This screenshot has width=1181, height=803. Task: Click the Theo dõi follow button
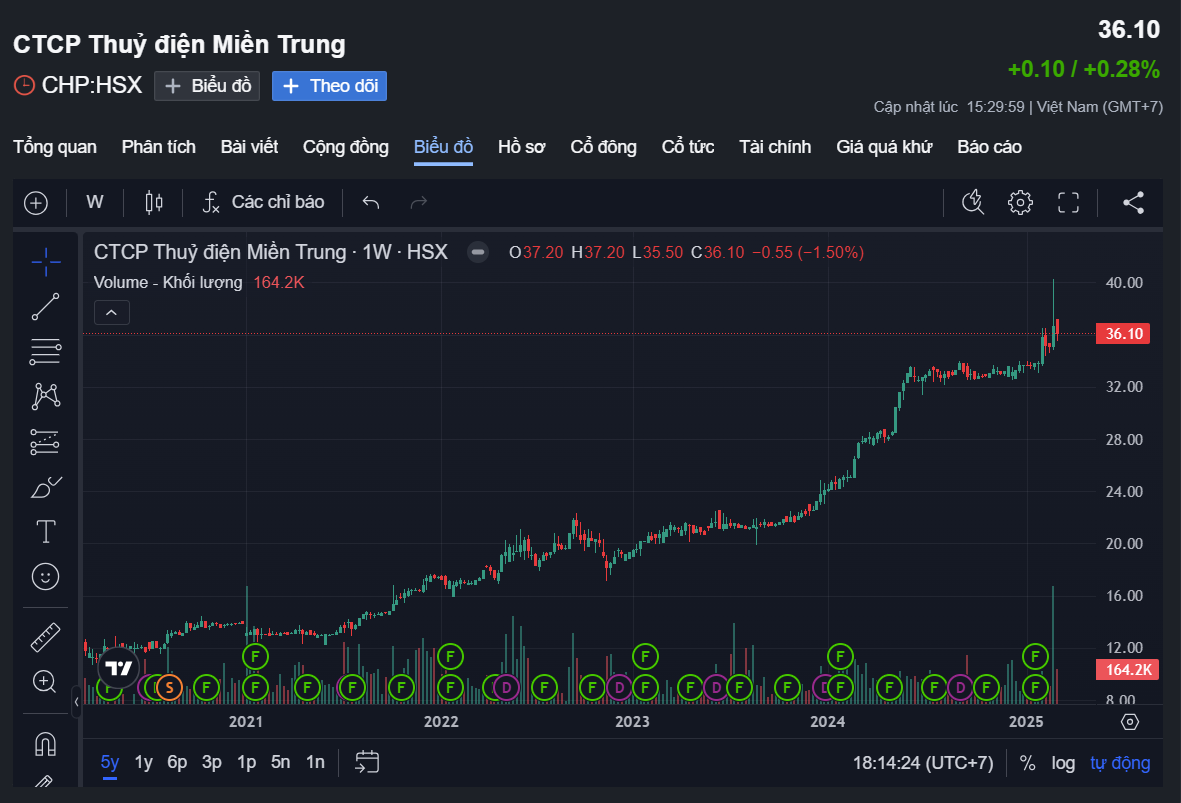coord(329,86)
